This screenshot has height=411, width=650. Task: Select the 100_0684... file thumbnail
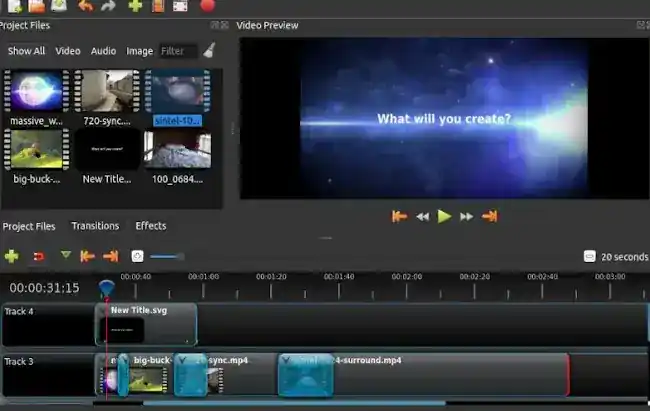(177, 149)
